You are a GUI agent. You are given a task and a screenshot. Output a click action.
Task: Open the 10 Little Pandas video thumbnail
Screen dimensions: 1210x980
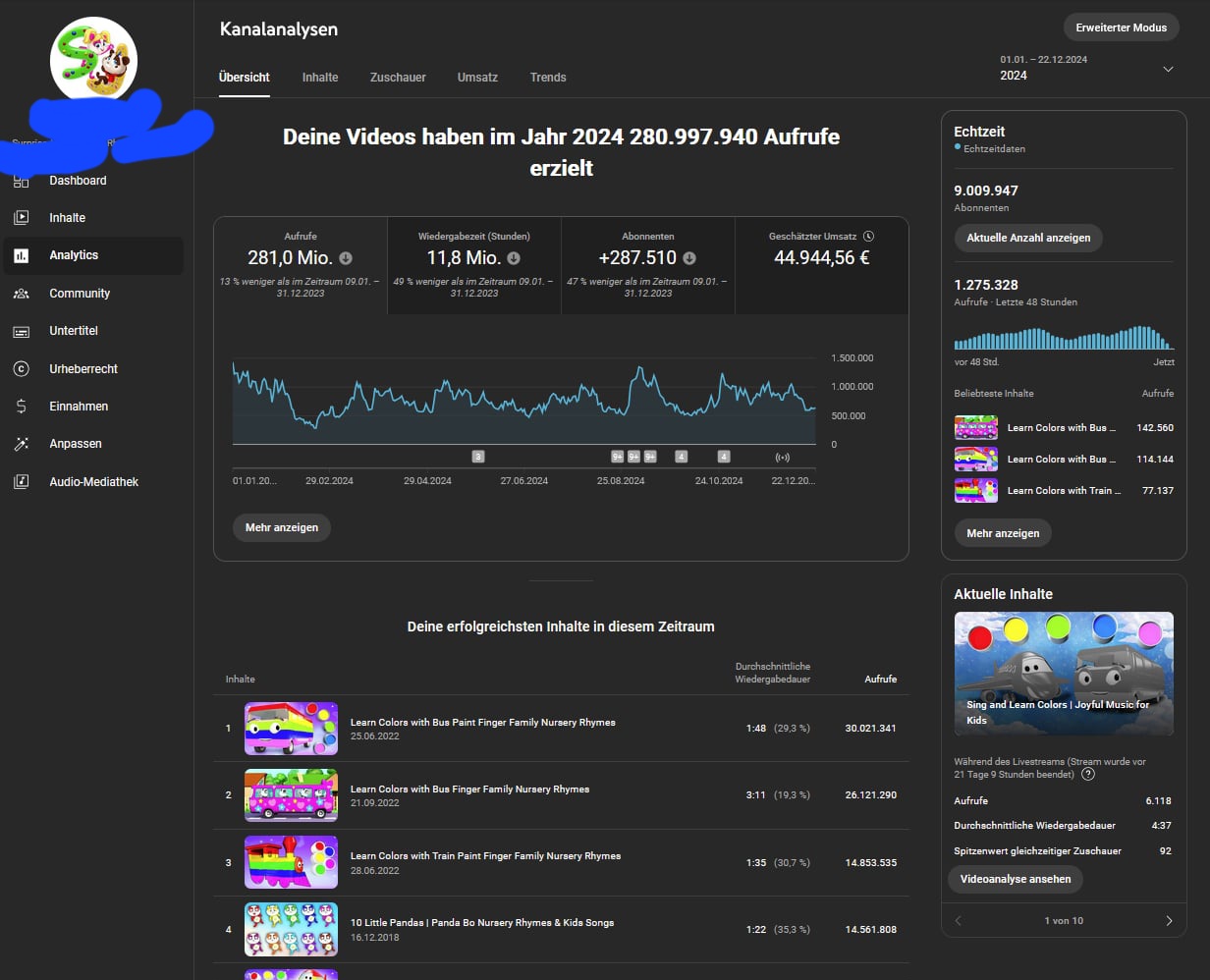[x=291, y=929]
